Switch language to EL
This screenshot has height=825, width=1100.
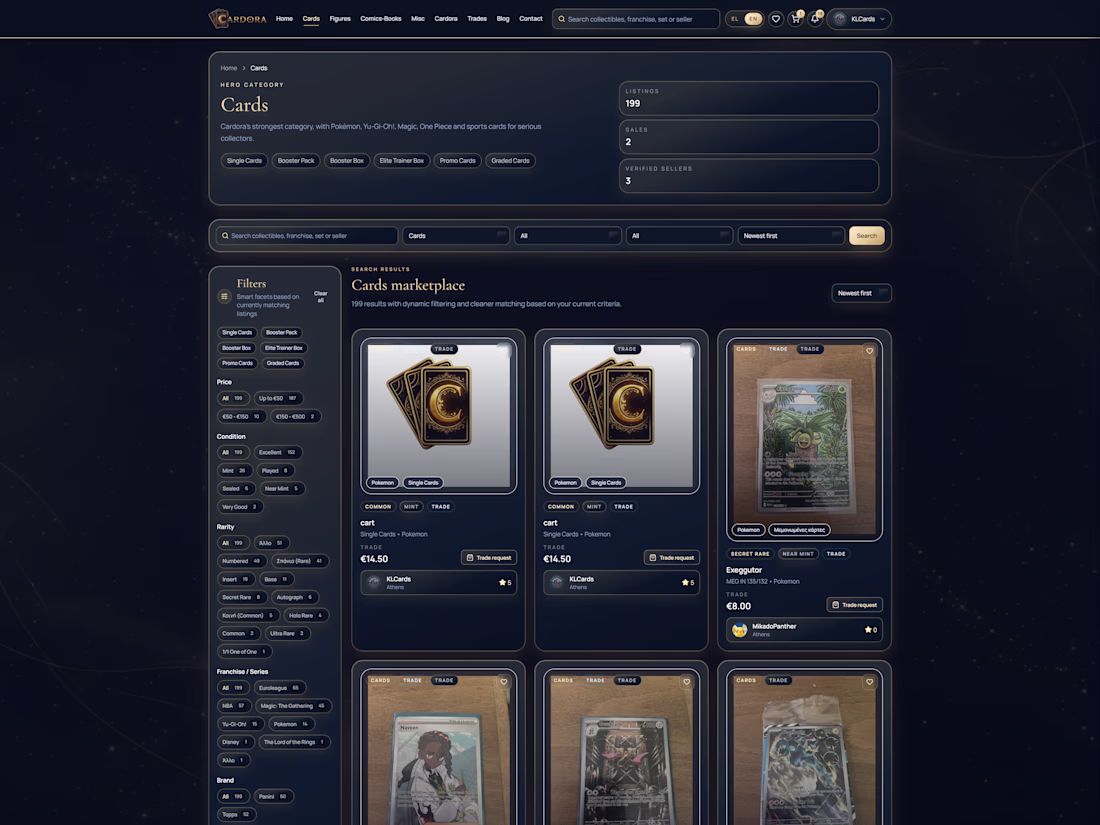coord(735,19)
